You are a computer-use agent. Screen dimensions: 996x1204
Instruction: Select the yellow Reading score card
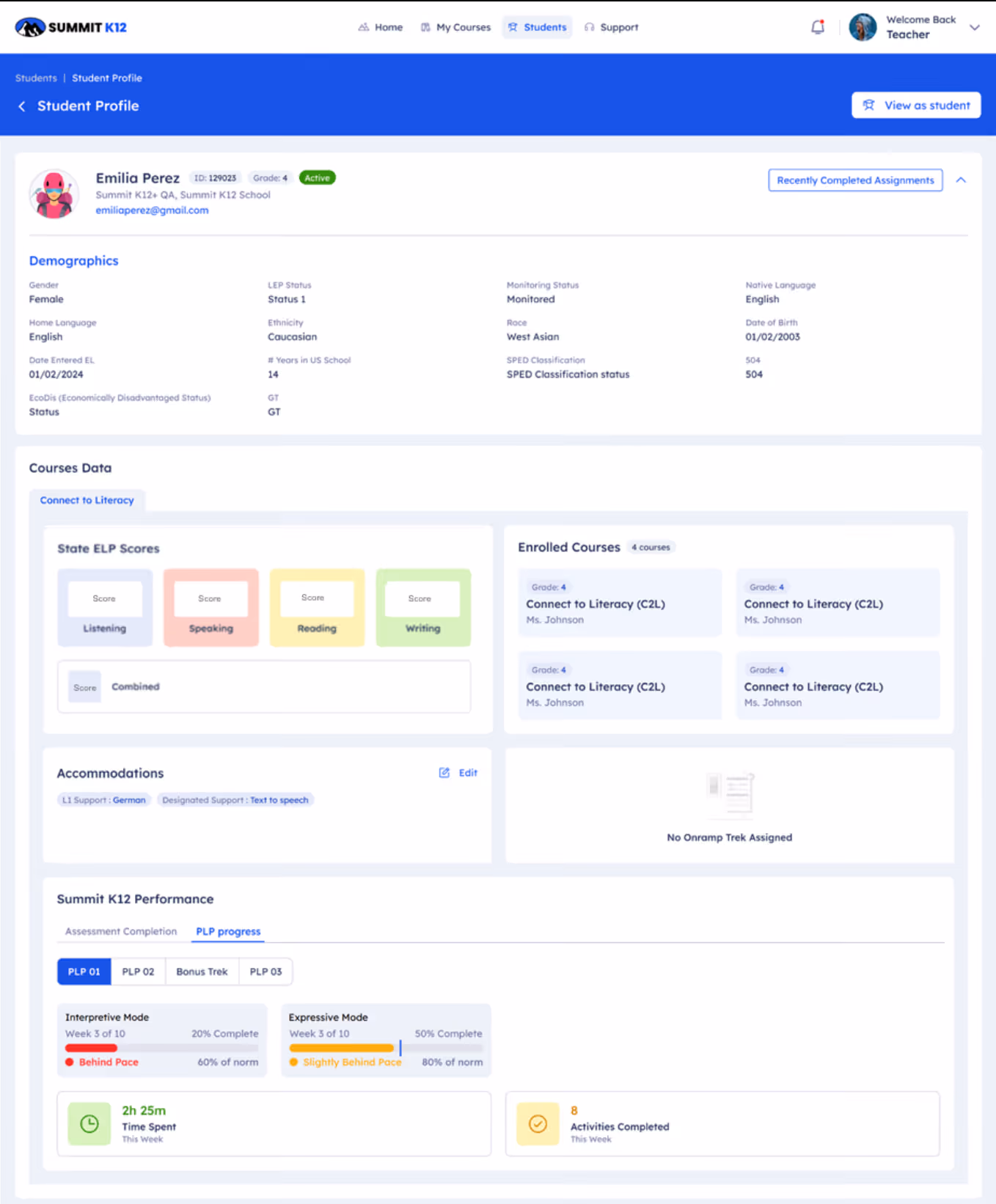tap(317, 608)
